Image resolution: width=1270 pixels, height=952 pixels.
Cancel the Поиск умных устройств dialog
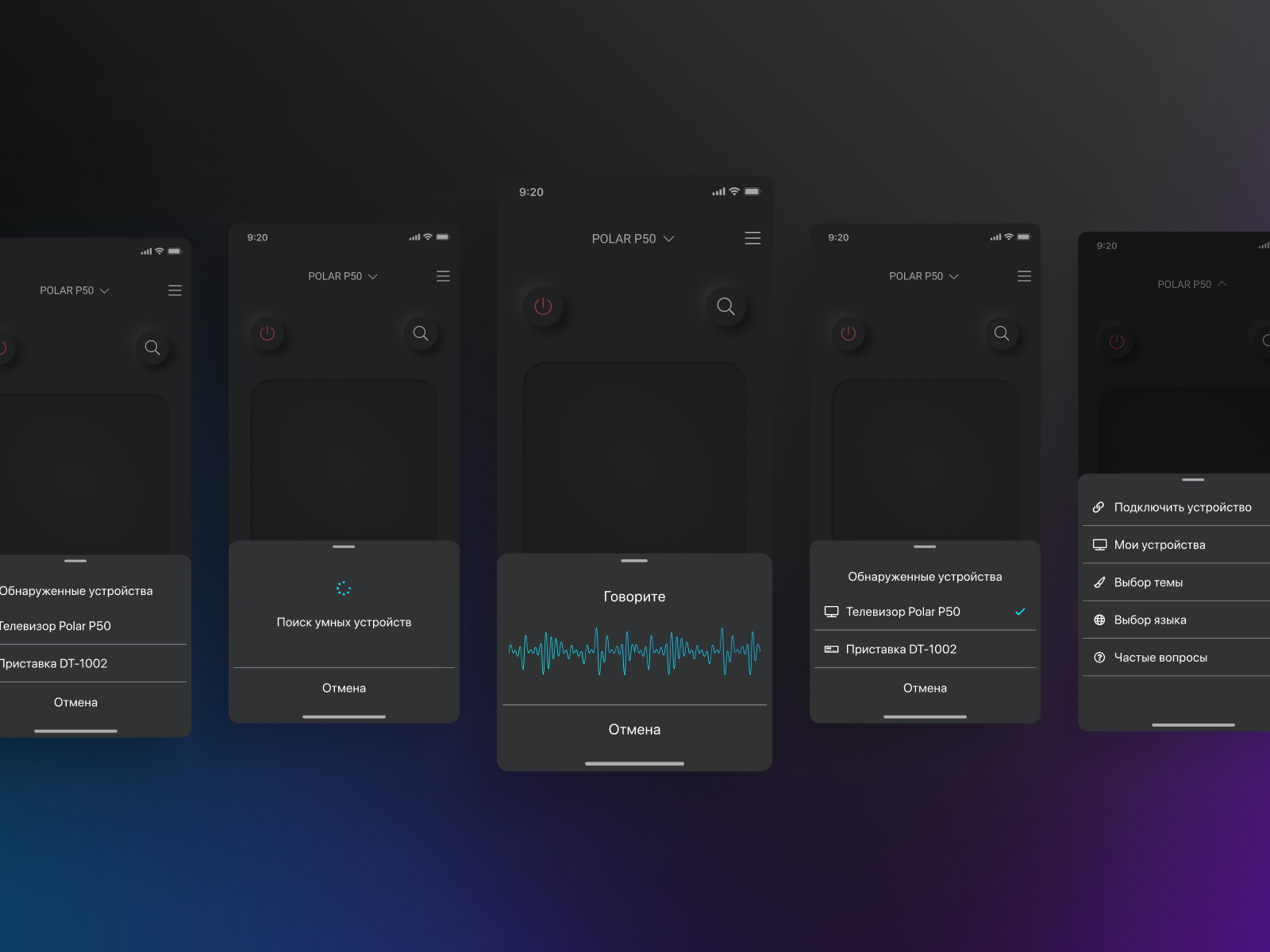click(344, 688)
